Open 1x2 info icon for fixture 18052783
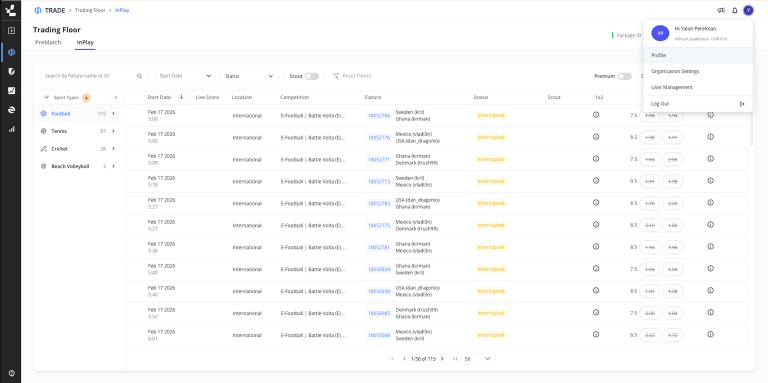The image size is (768, 383). click(x=596, y=203)
